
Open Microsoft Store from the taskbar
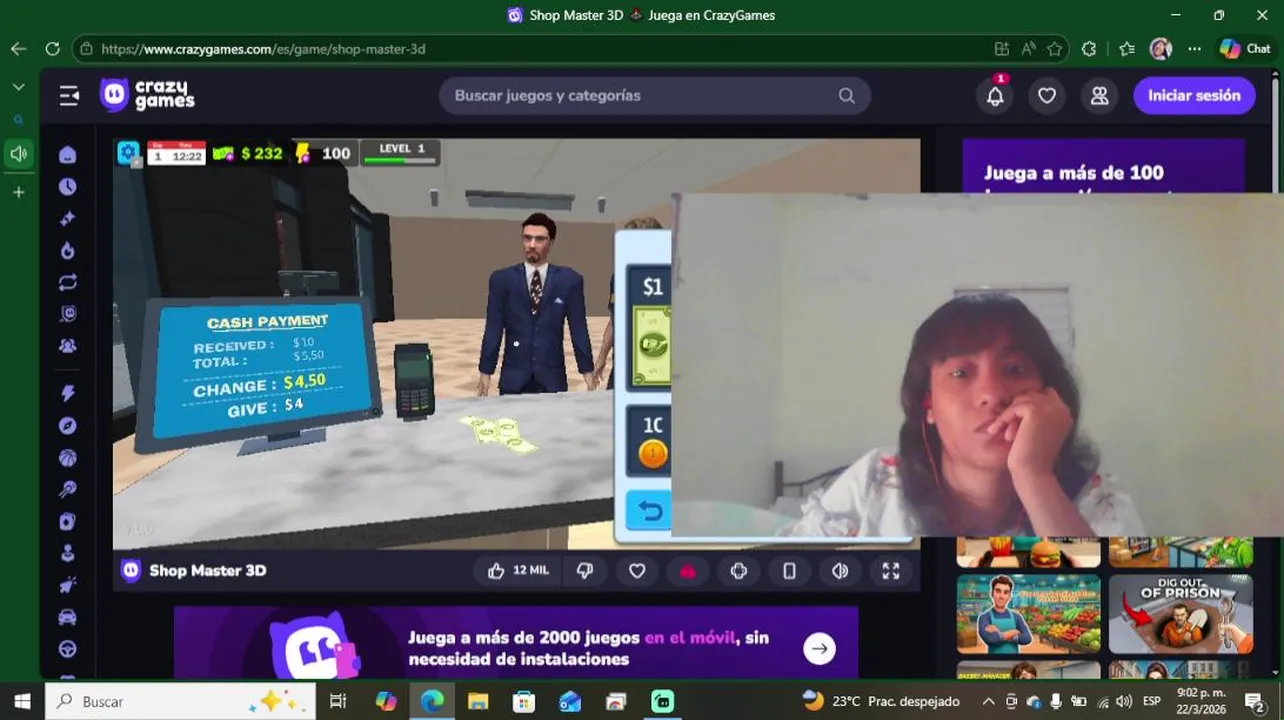[524, 702]
